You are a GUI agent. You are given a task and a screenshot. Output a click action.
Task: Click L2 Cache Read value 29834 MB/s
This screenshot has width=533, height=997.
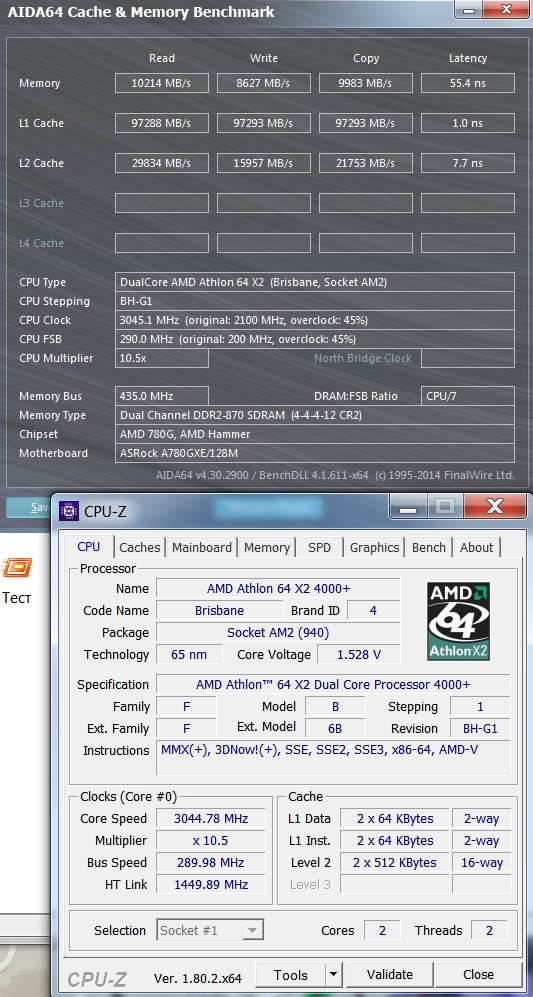(x=162, y=163)
